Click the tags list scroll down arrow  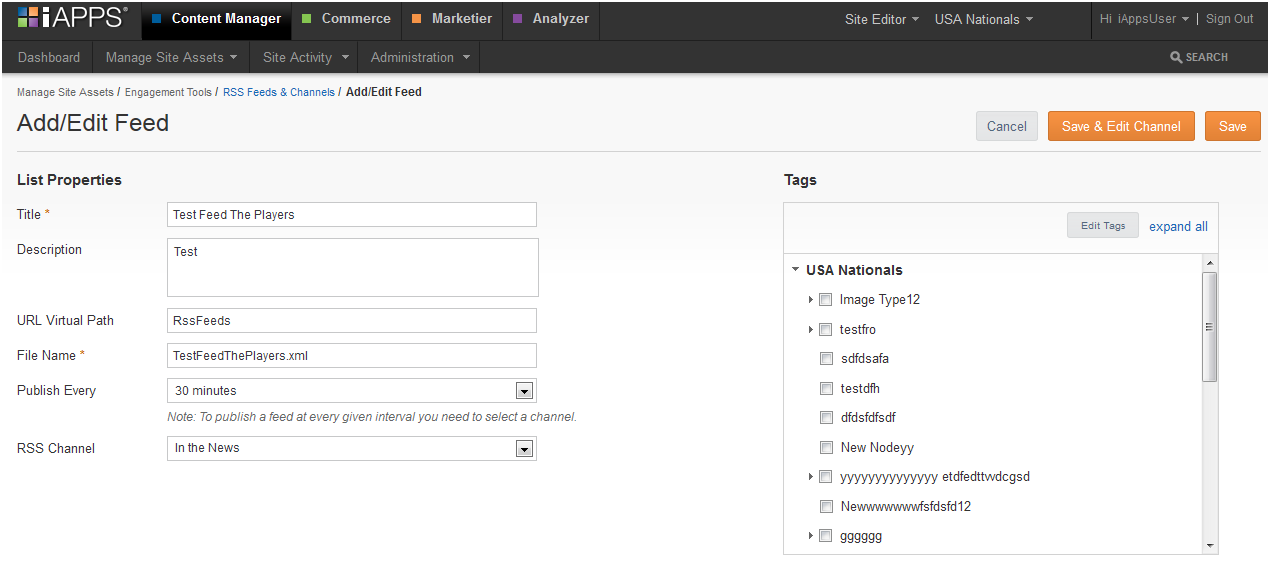pyautogui.click(x=1210, y=545)
